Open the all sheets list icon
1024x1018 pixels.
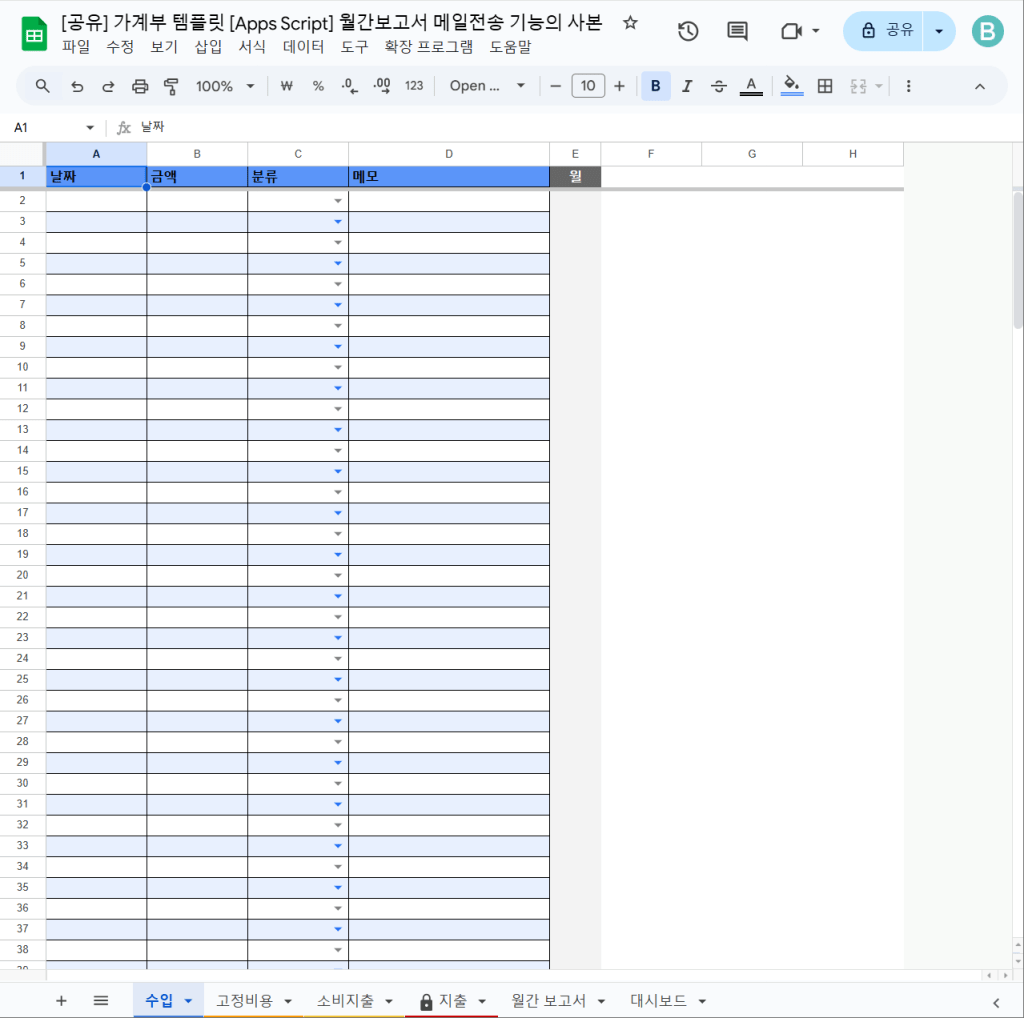tap(101, 1001)
